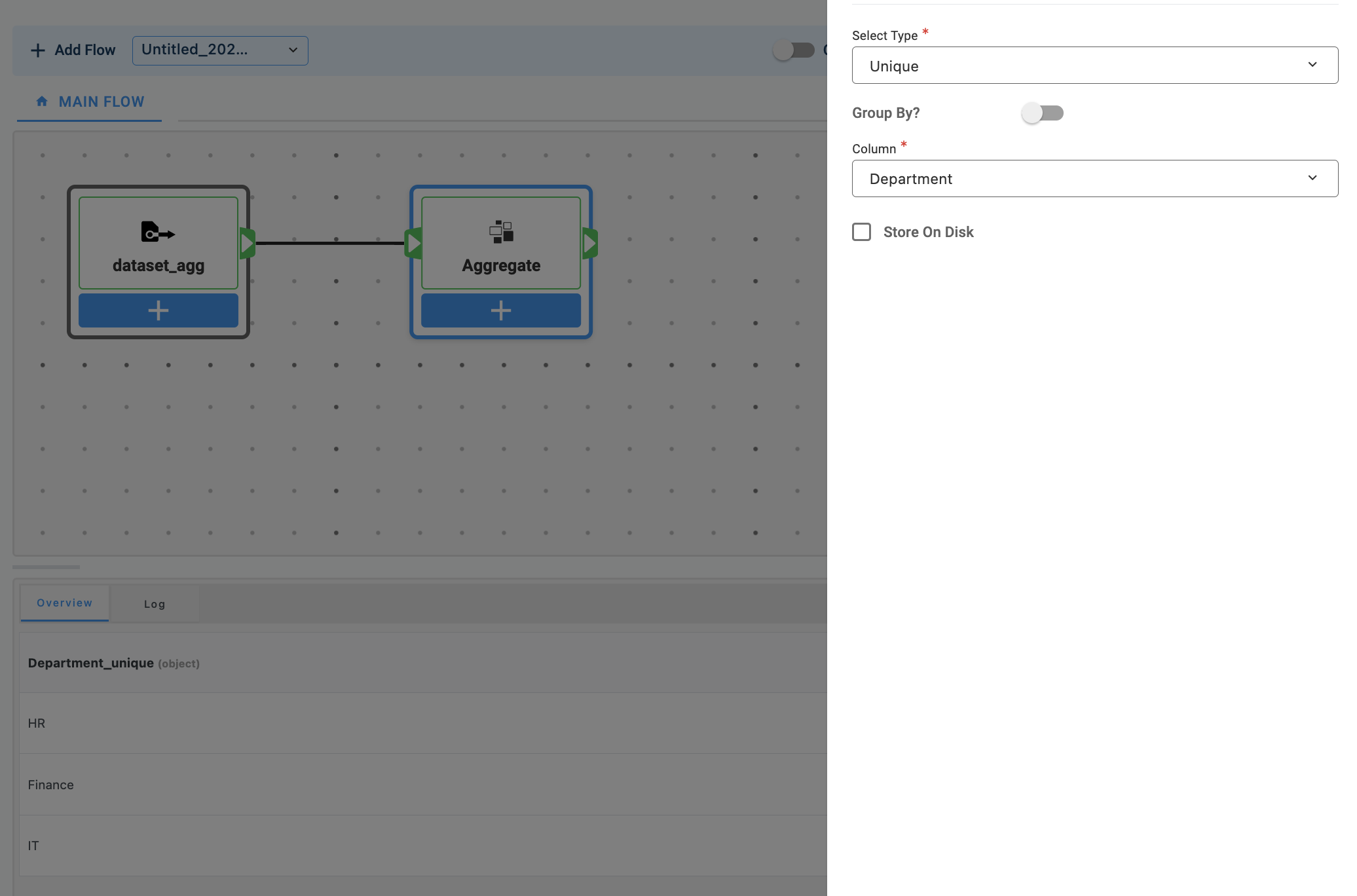
Task: Switch to the Log tab
Action: (x=155, y=604)
